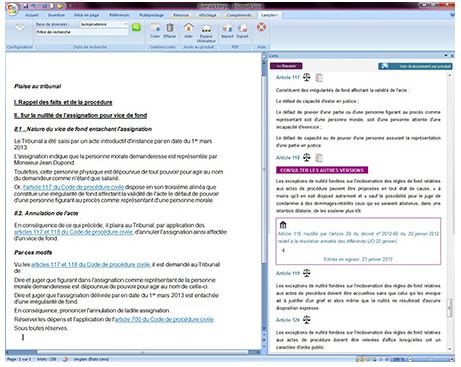Open the Article 120 heading link
Image resolution: width=461 pixels, height=367 pixels.
pos(288,320)
